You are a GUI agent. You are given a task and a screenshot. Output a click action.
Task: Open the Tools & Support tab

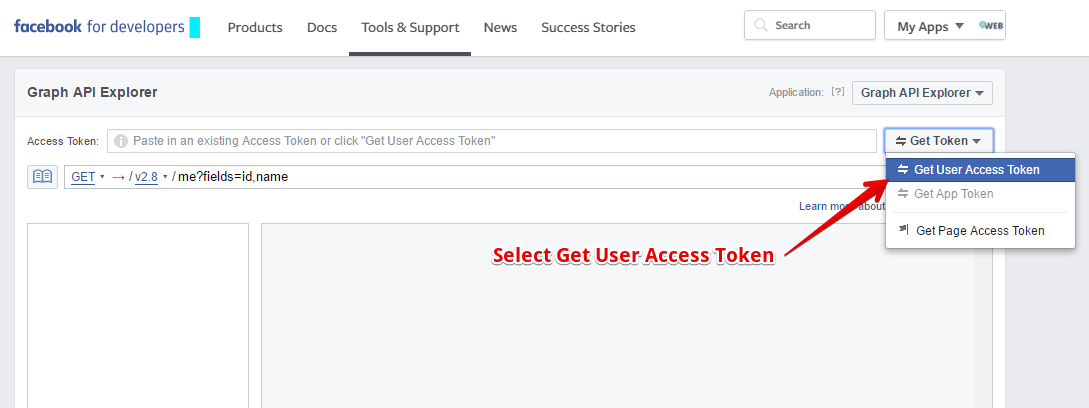pyautogui.click(x=410, y=28)
